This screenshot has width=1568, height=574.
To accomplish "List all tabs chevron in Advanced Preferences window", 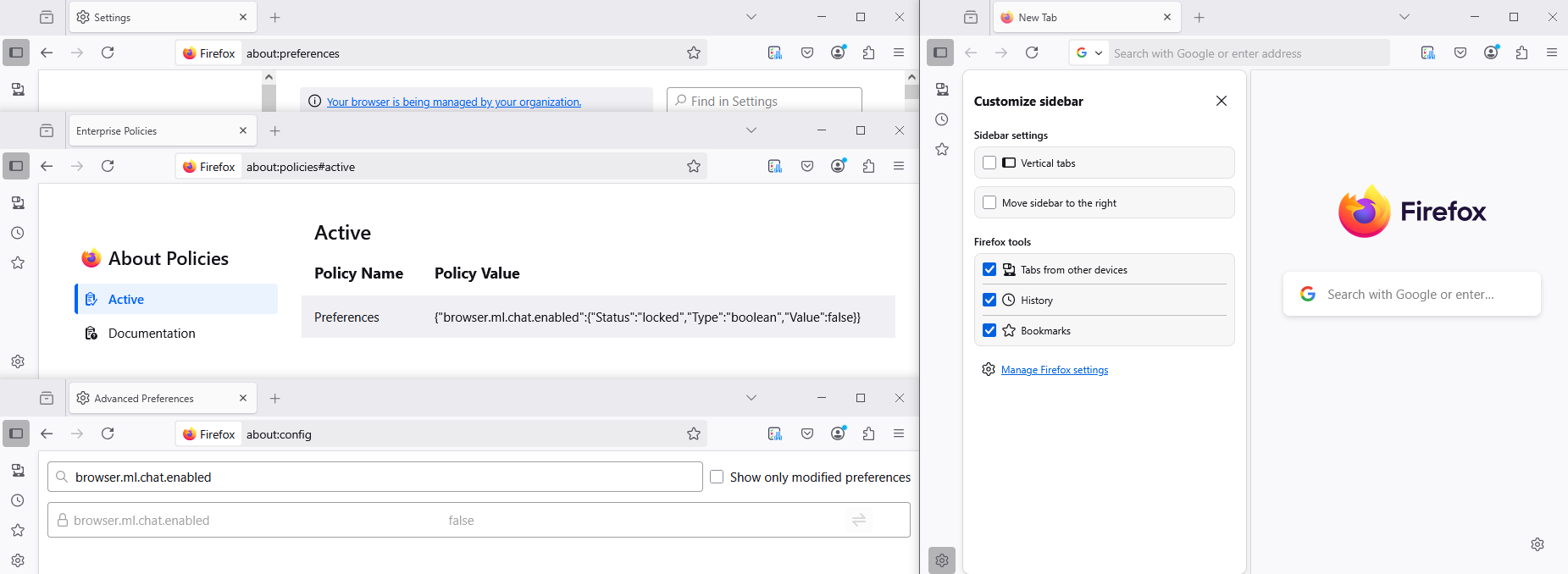I will pyautogui.click(x=751, y=398).
